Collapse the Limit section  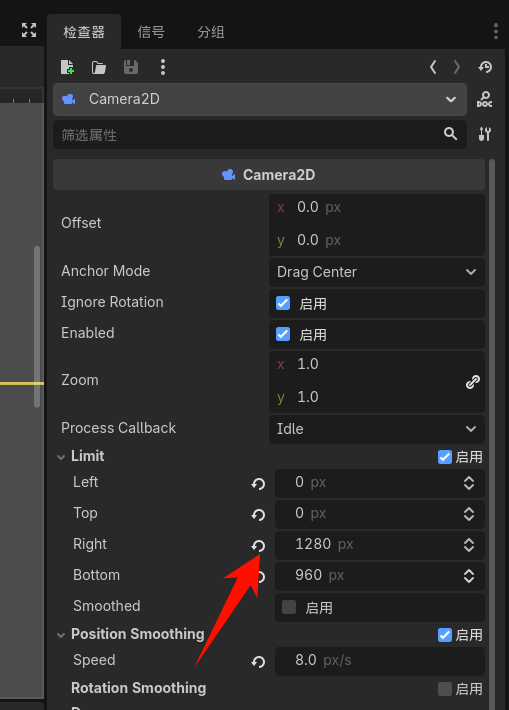61,457
